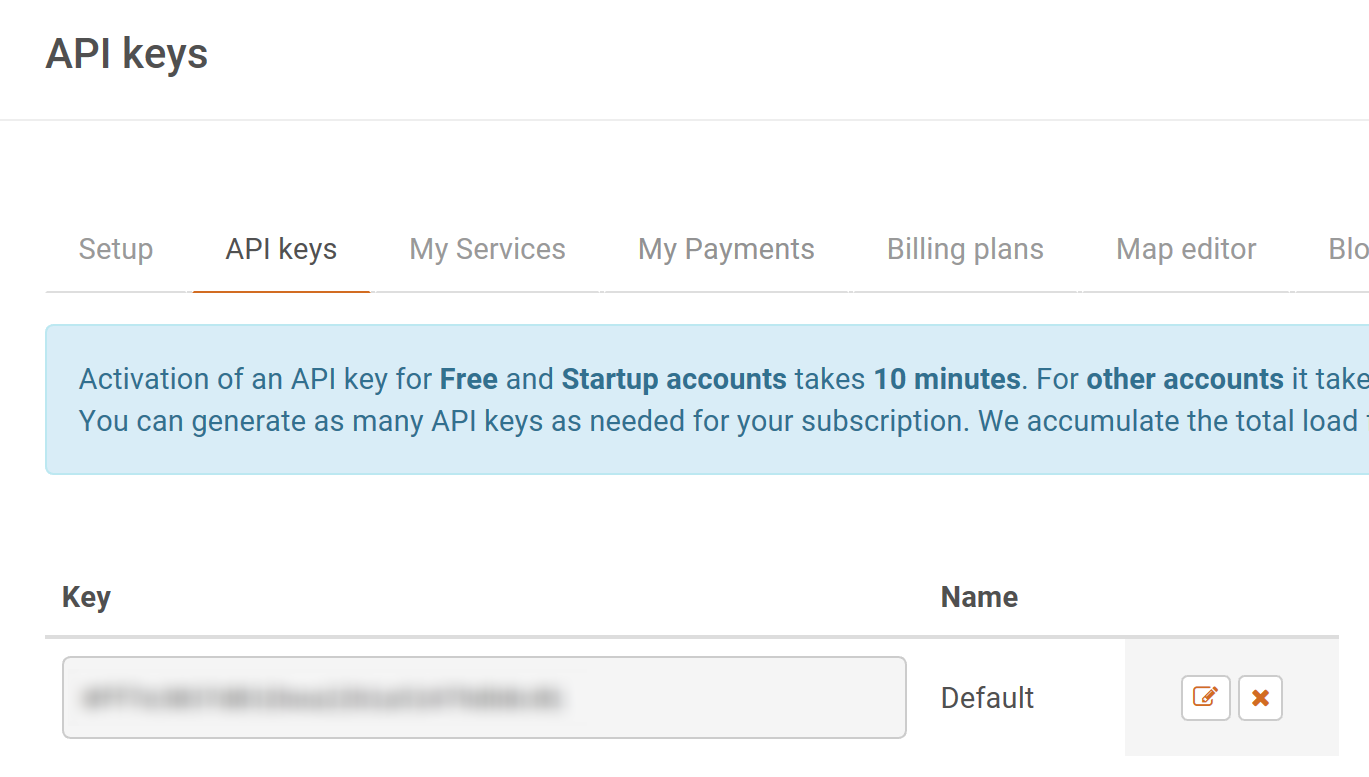This screenshot has height=777, width=1369.
Task: Click the bold Free text in notice
Action: 468,380
